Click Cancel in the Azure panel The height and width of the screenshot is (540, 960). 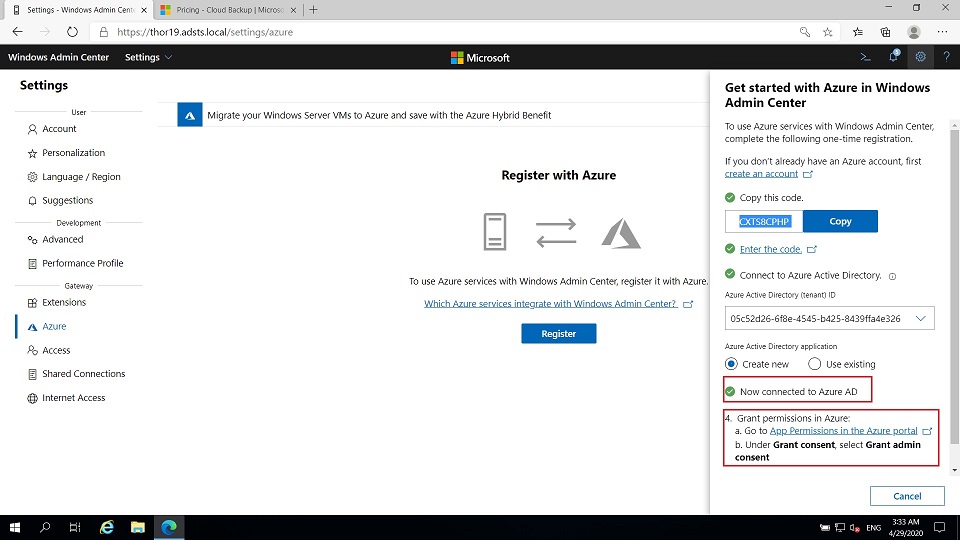[907, 496]
